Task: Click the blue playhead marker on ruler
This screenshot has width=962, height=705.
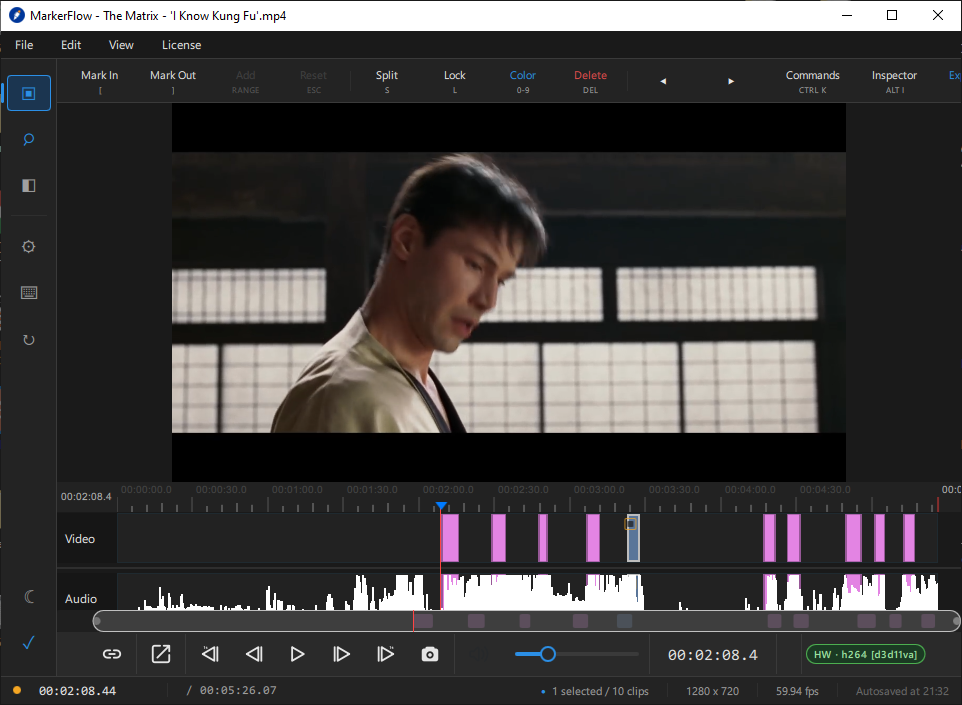Action: point(441,506)
